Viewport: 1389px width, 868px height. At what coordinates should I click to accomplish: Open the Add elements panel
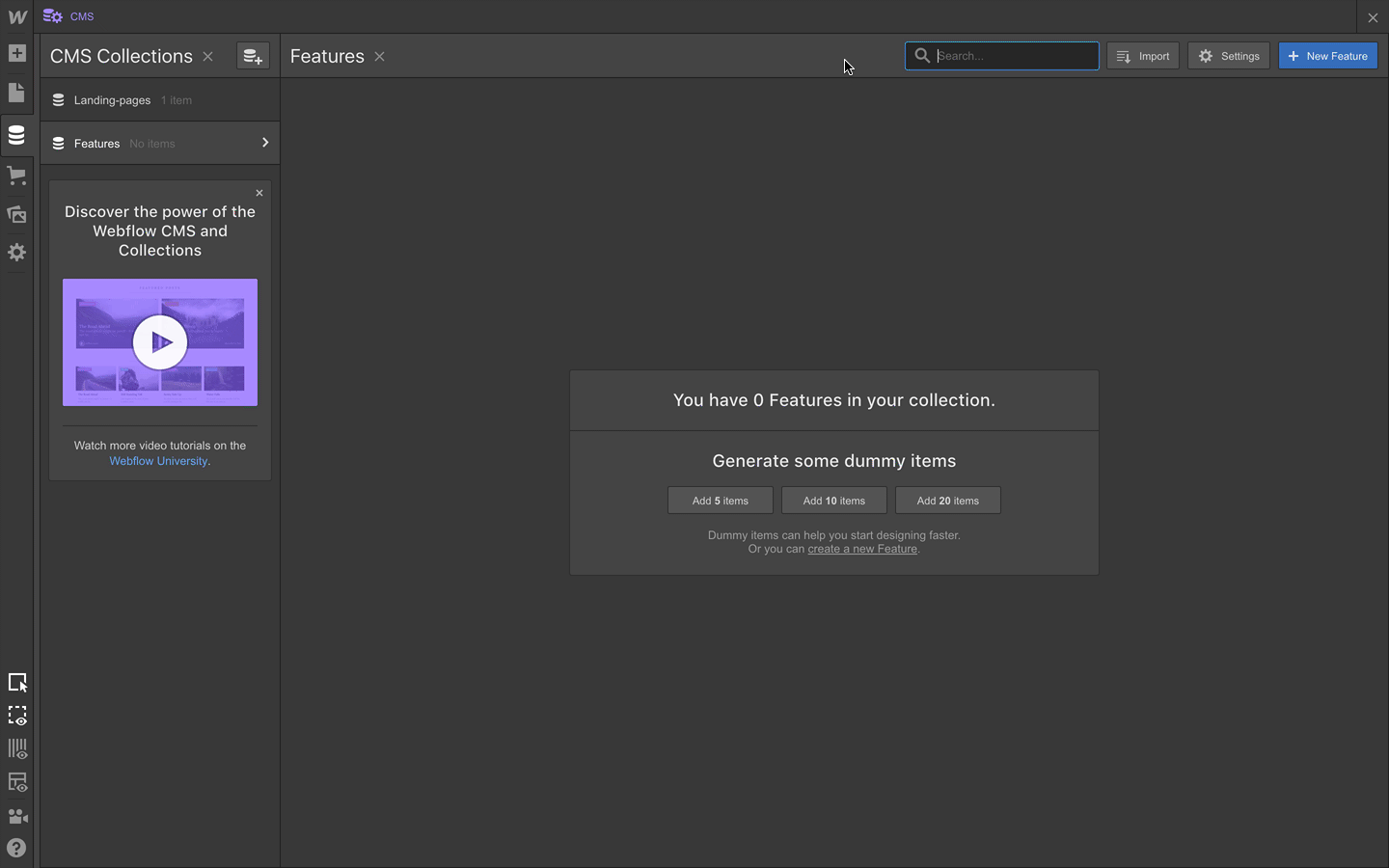point(16,53)
